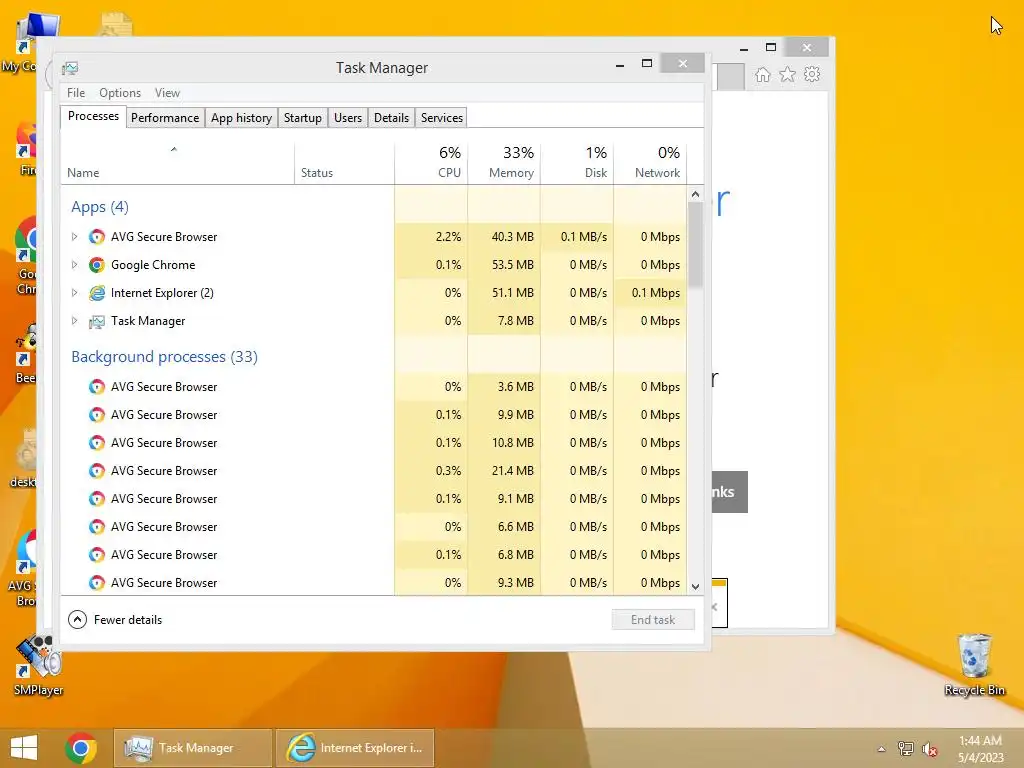Click the Task Manager title bar icon

[x=70, y=68]
